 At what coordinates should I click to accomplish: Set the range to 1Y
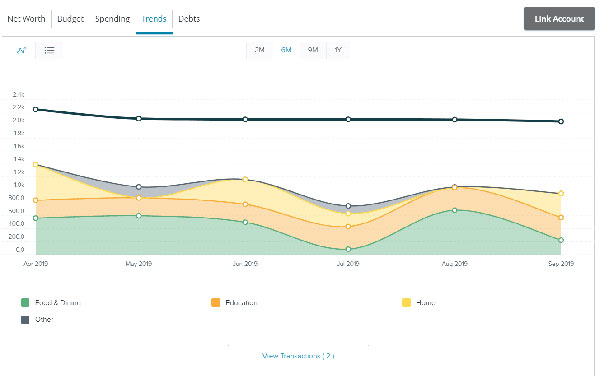click(338, 50)
